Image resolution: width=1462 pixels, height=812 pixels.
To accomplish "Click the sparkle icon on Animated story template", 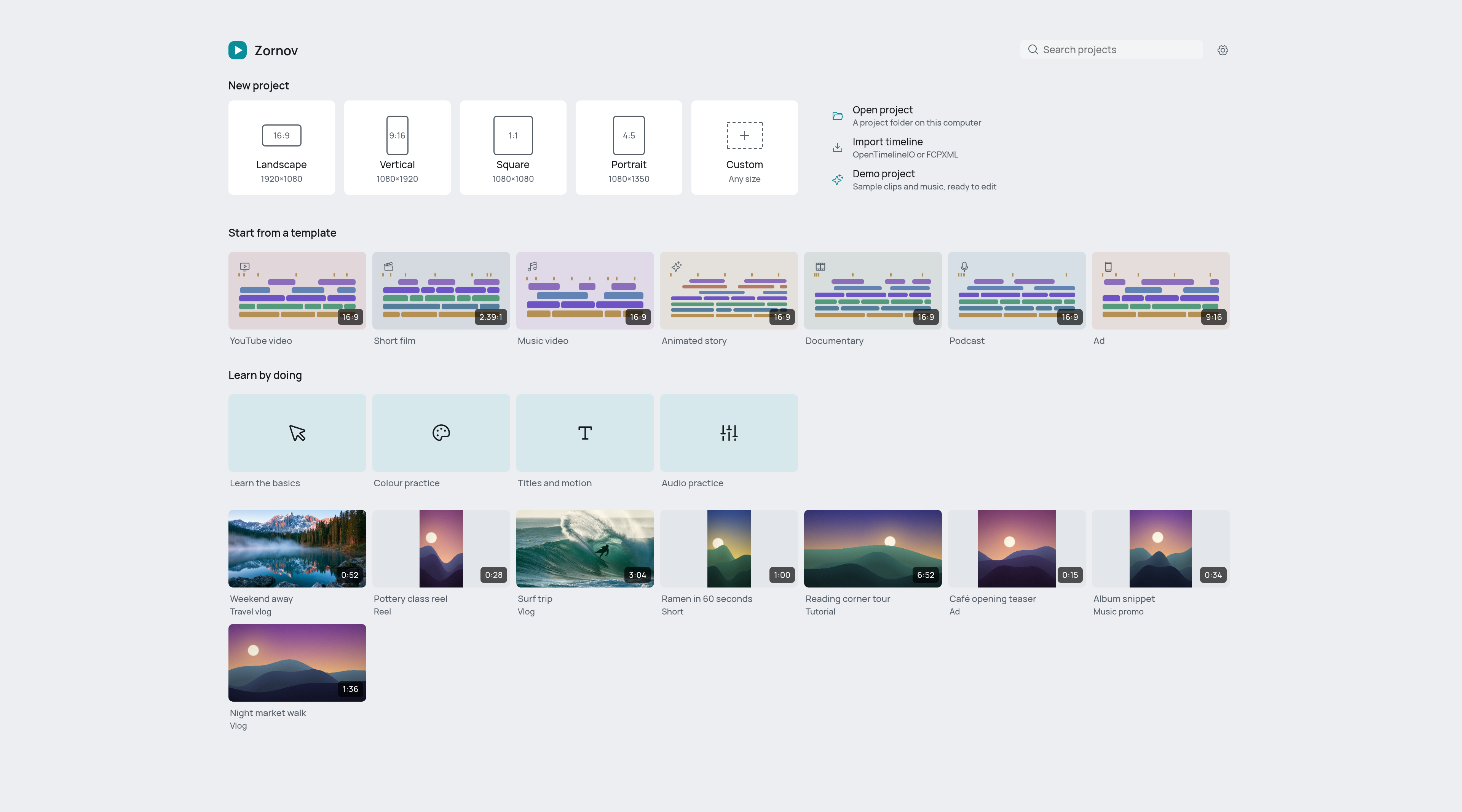I will click(677, 266).
